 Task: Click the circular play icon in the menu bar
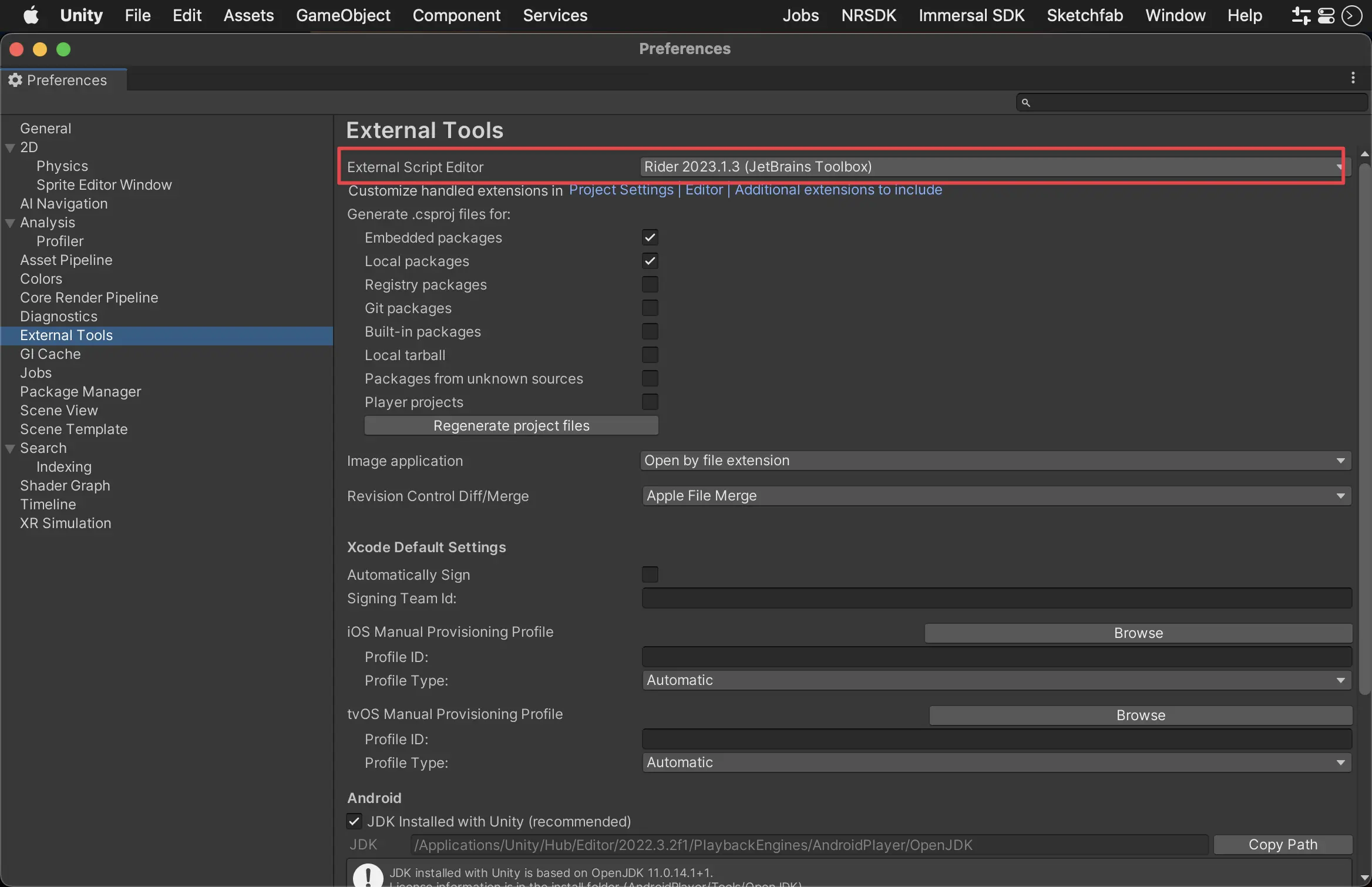pyautogui.click(x=1352, y=15)
